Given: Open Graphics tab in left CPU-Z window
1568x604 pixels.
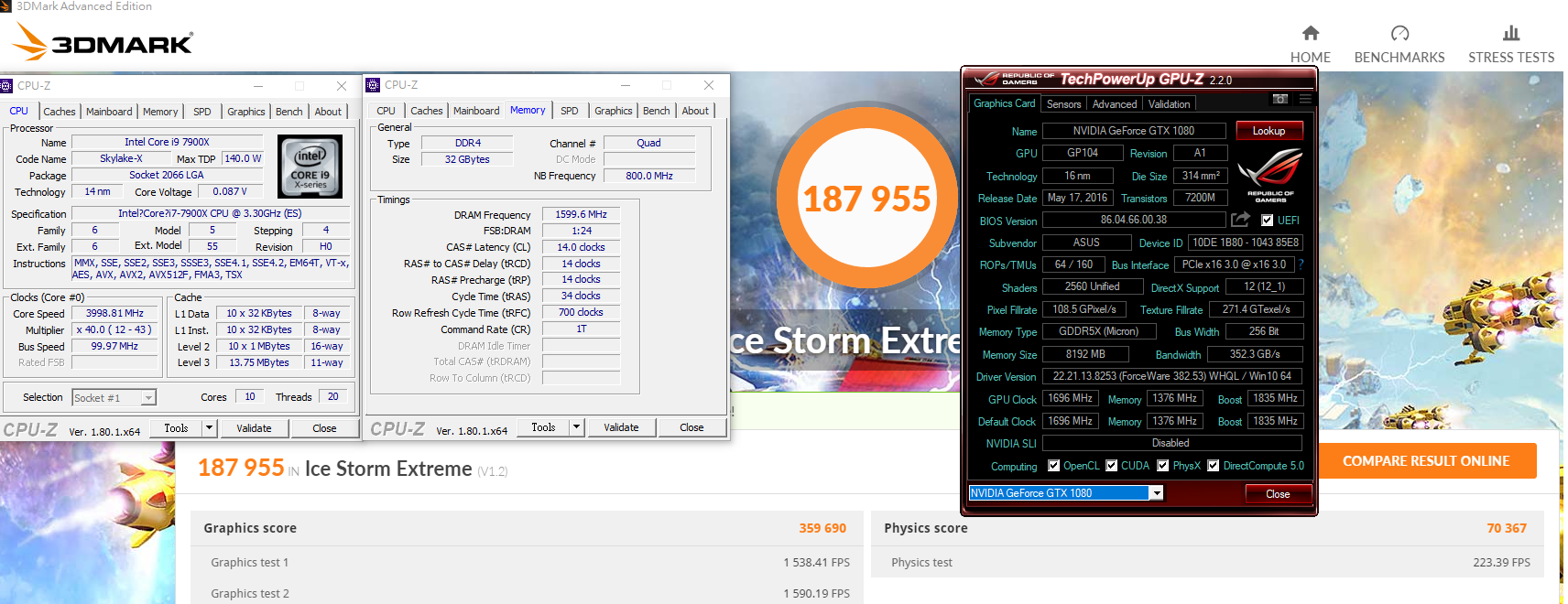Looking at the screenshot, I should click(246, 112).
